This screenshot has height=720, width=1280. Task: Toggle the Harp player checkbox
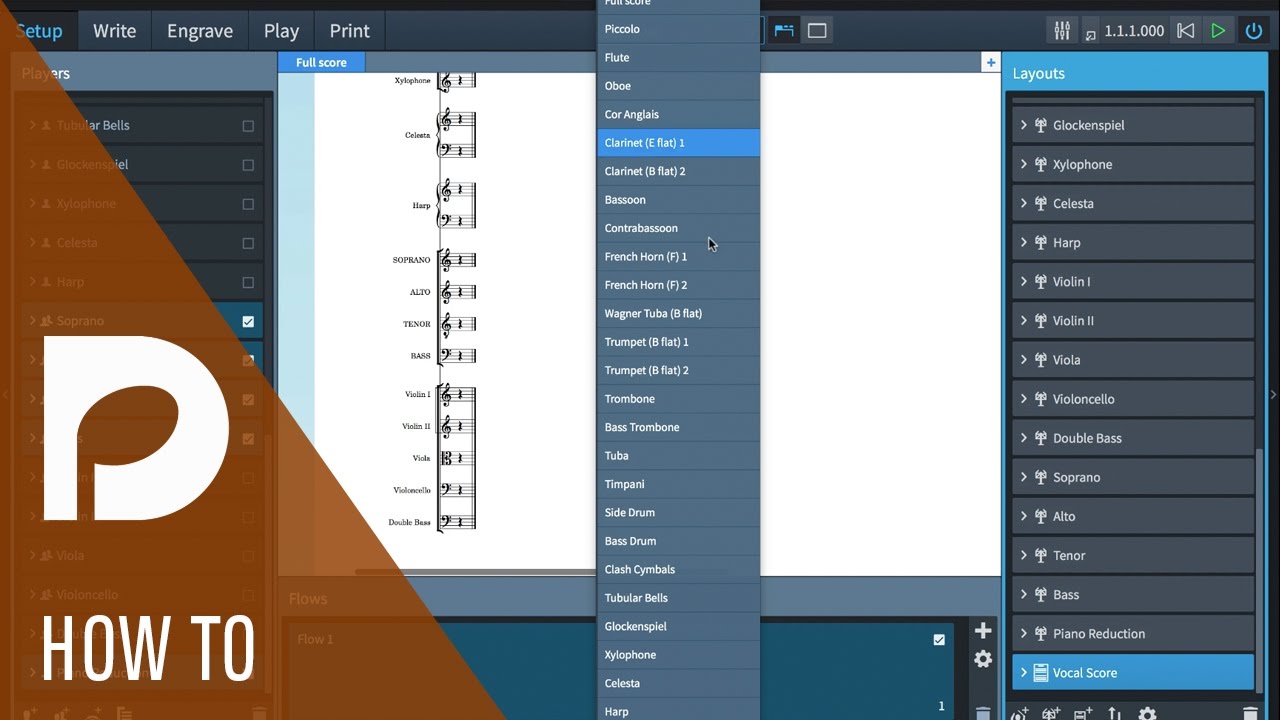tap(248, 282)
